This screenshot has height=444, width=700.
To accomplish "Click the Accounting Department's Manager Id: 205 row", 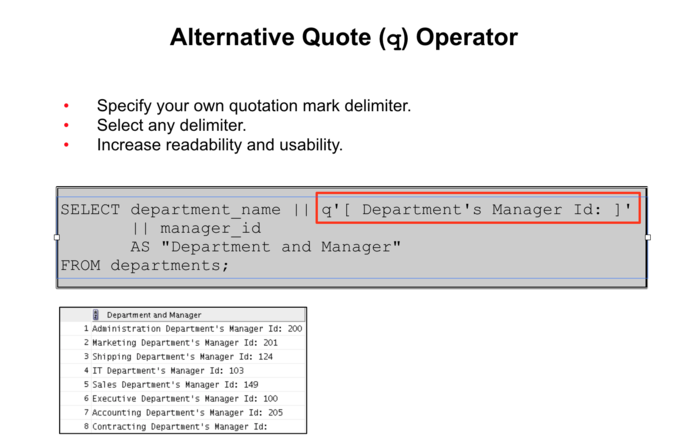I will coord(183,413).
